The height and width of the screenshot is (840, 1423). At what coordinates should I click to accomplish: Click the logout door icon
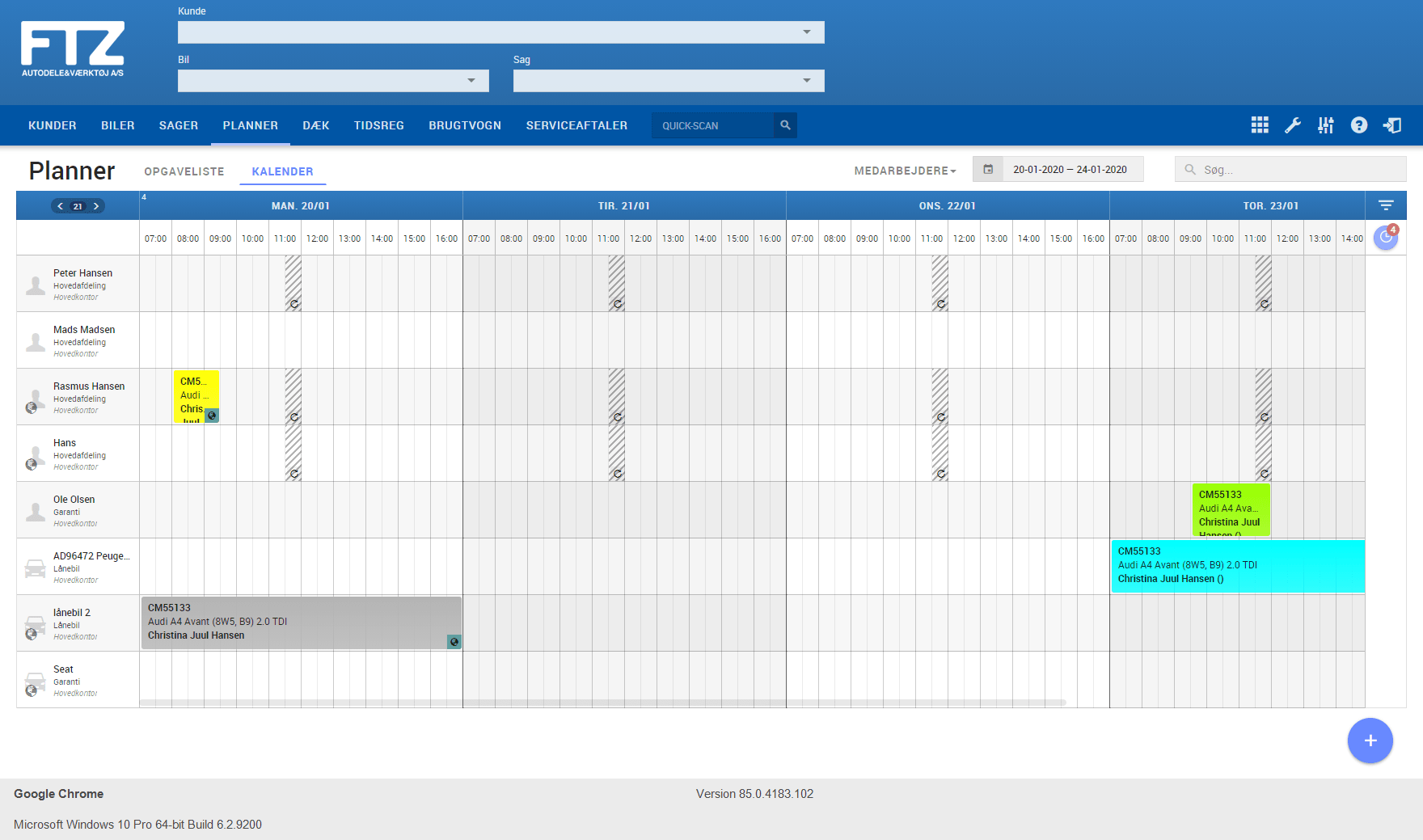1392,125
